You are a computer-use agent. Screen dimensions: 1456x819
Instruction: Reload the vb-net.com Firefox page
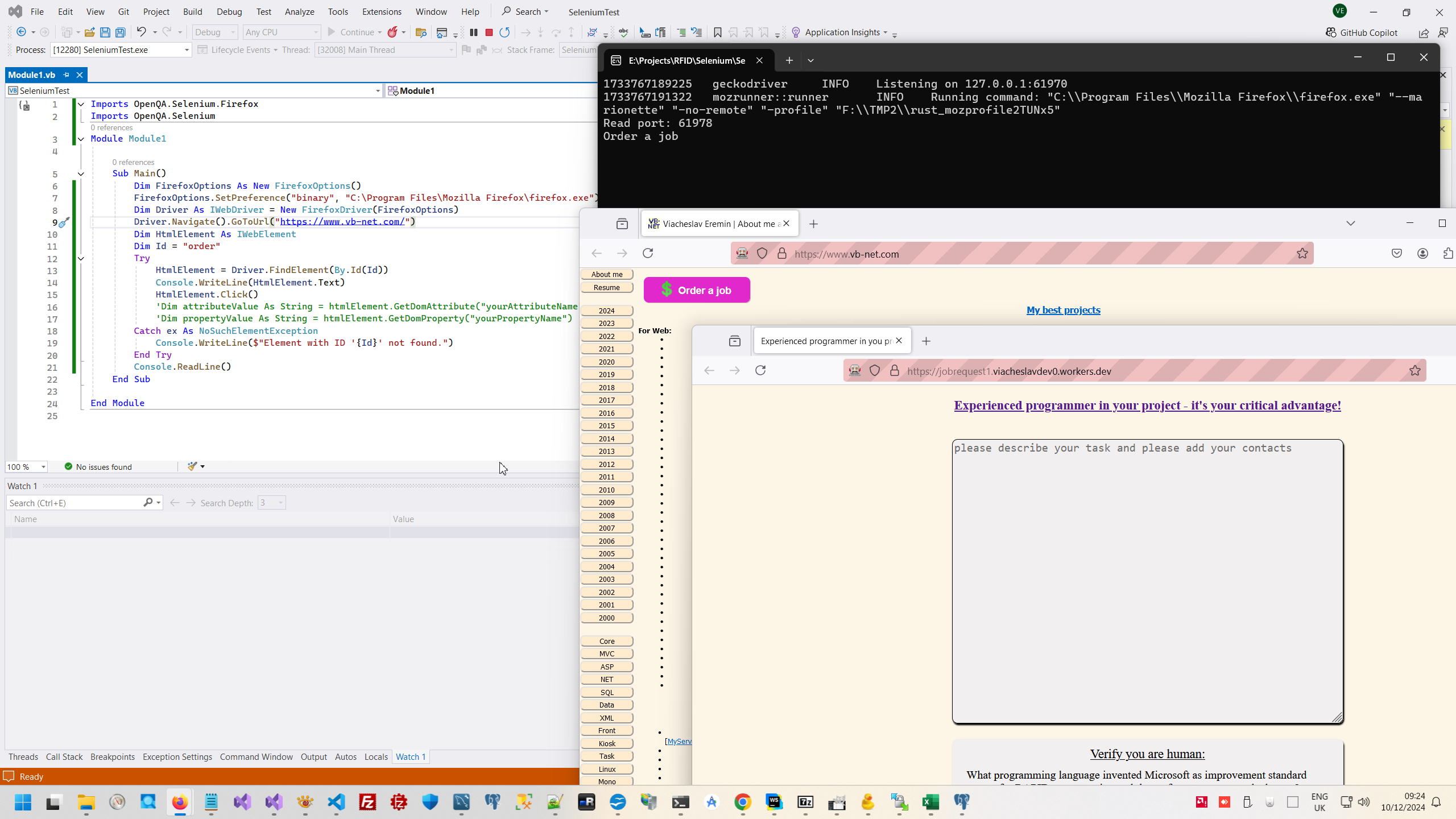[x=648, y=254]
